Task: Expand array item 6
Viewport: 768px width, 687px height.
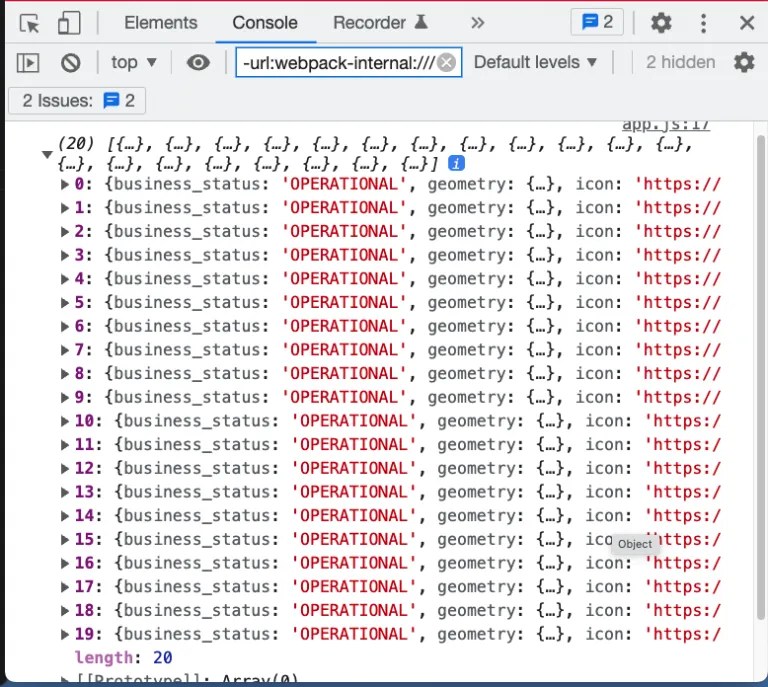Action: click(x=65, y=326)
